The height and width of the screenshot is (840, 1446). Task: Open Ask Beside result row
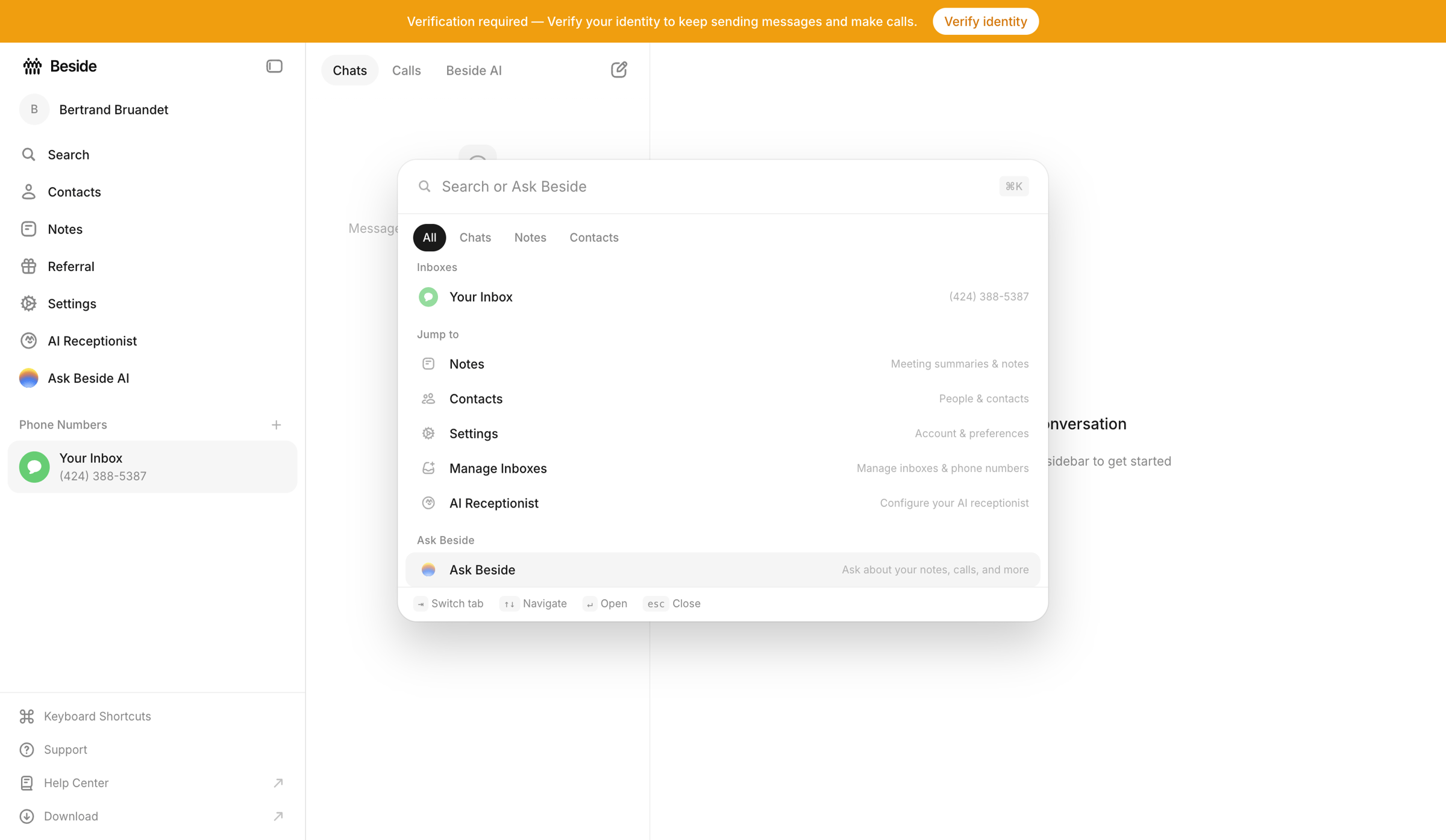[x=723, y=570]
